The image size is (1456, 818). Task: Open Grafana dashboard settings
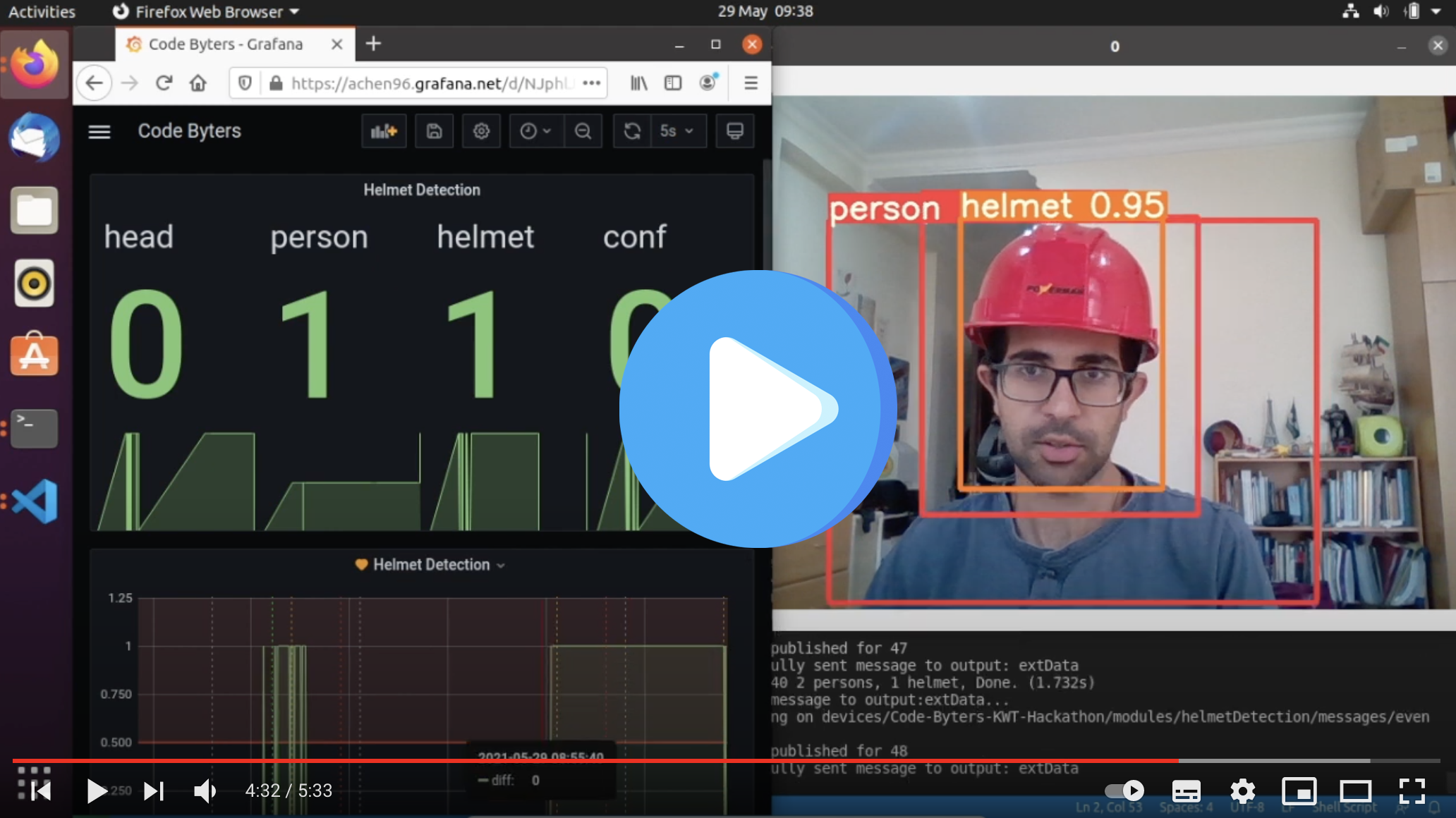(x=481, y=131)
